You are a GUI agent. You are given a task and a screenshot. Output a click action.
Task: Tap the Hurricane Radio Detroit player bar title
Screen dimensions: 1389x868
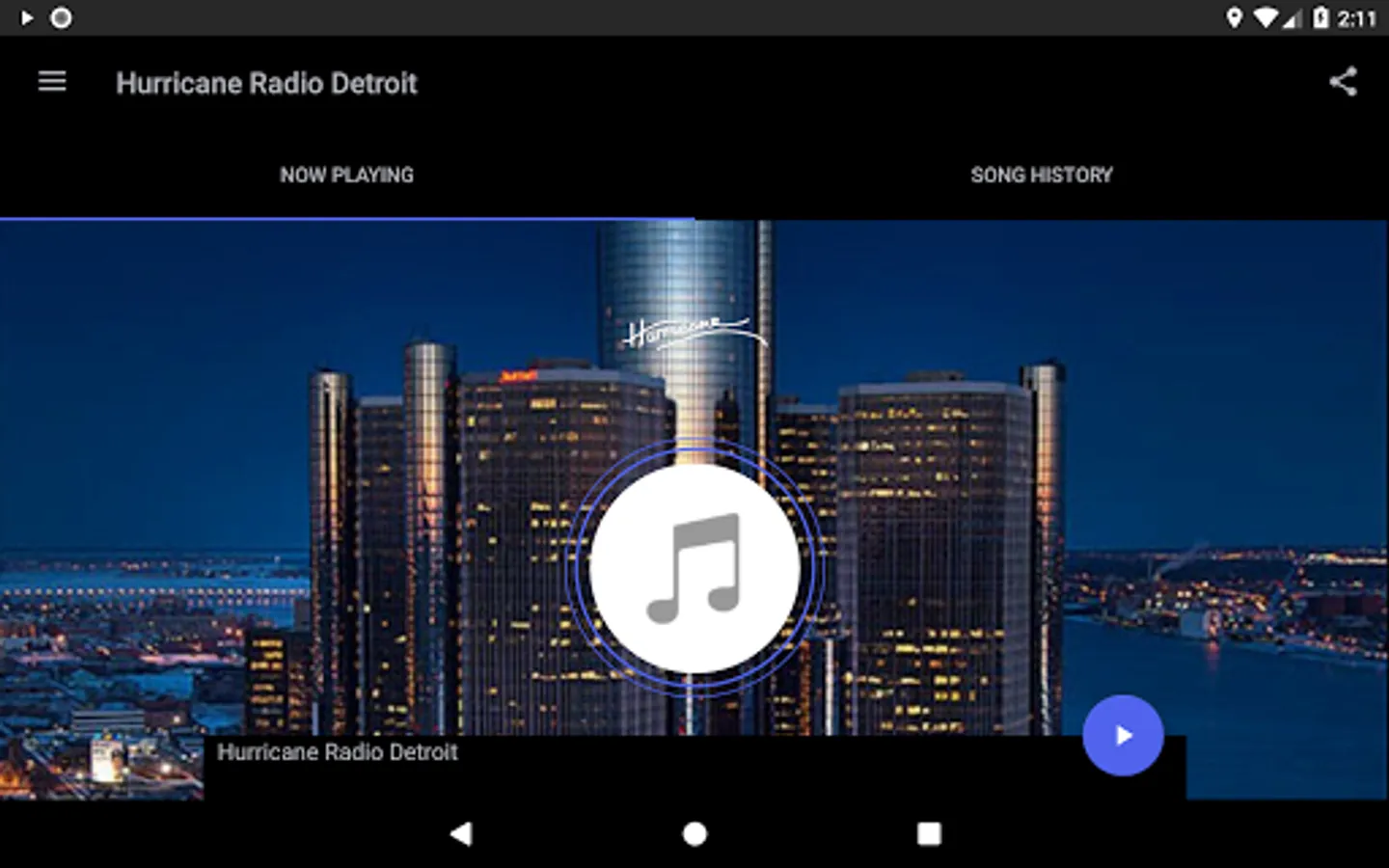[x=338, y=752]
